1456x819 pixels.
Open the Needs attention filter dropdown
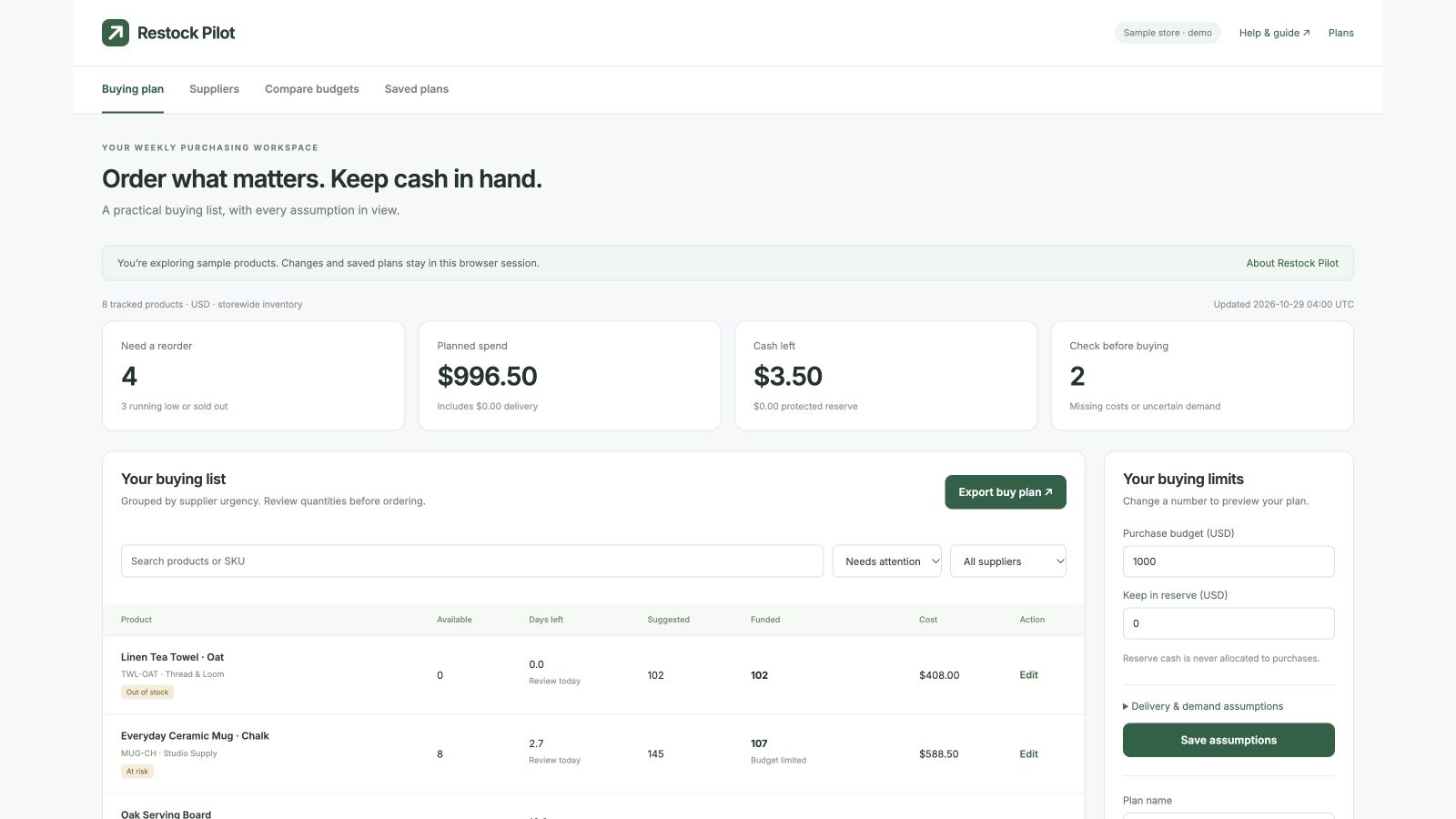pyautogui.click(x=887, y=561)
